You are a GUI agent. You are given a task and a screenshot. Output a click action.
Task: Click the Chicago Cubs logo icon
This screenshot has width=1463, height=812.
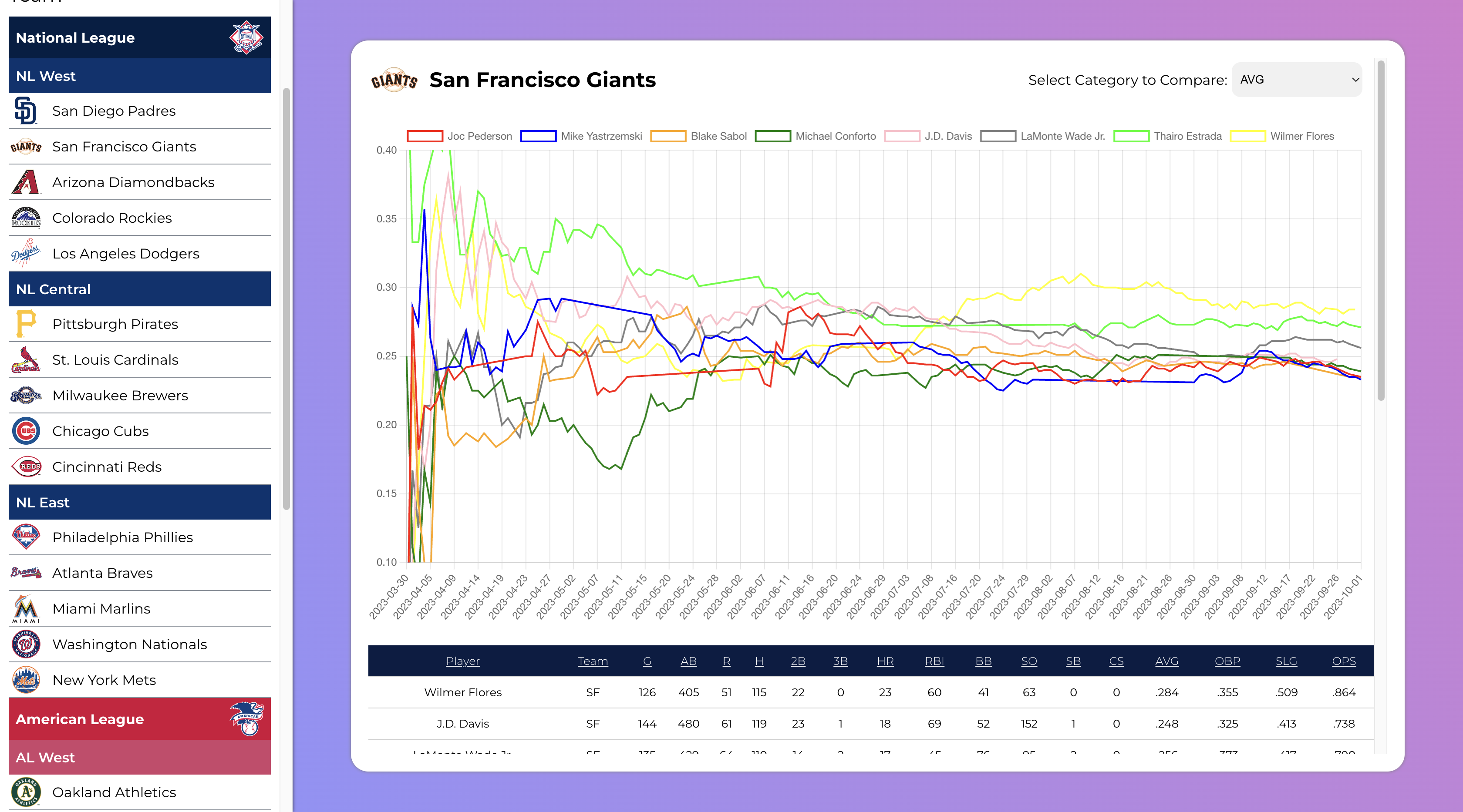pyautogui.click(x=26, y=431)
